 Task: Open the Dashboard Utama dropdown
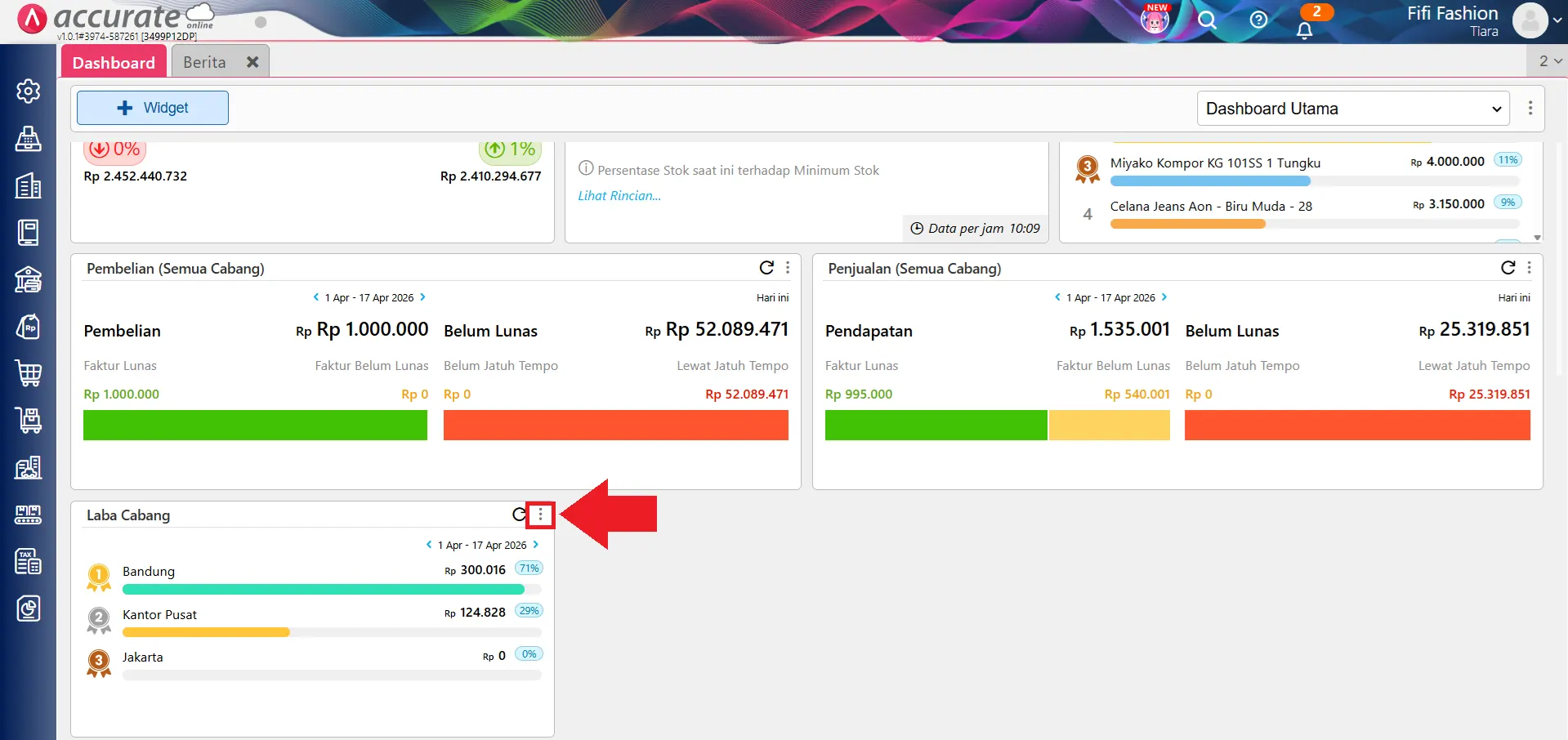1352,109
